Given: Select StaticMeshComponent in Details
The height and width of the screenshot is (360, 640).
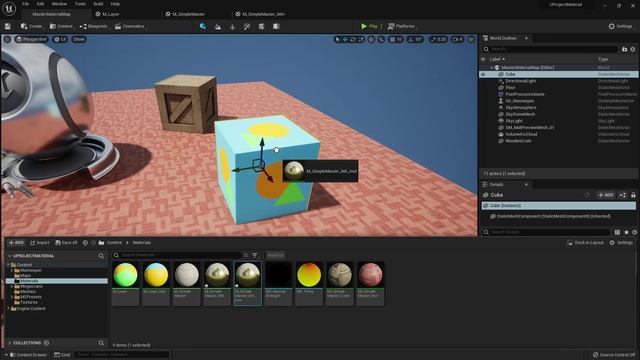Looking at the screenshot, I should [553, 216].
